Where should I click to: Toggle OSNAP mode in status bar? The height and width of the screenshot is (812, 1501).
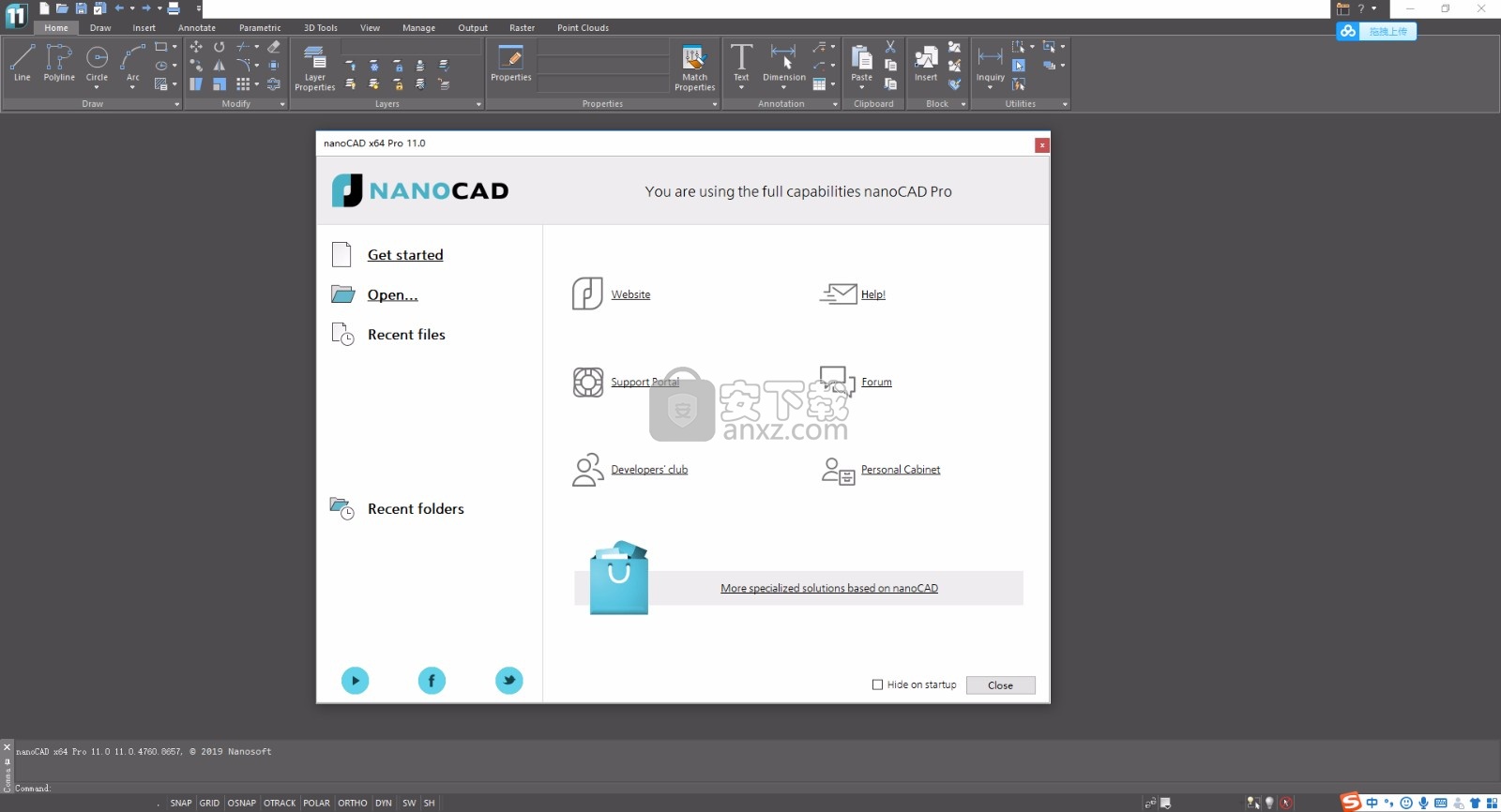tap(241, 803)
